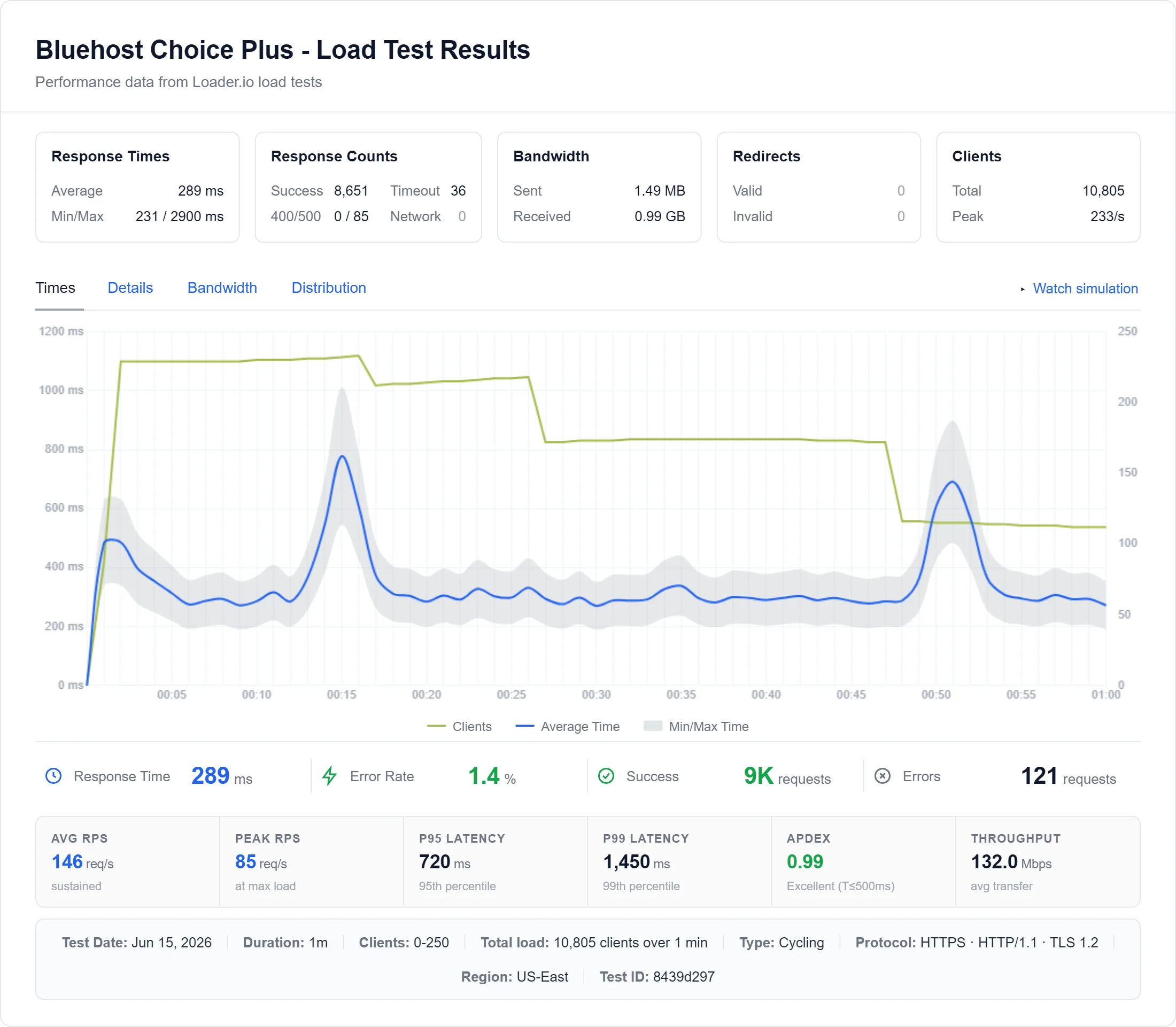
Task: Click the Sent value 1.49 MB
Action: pyautogui.click(x=660, y=191)
